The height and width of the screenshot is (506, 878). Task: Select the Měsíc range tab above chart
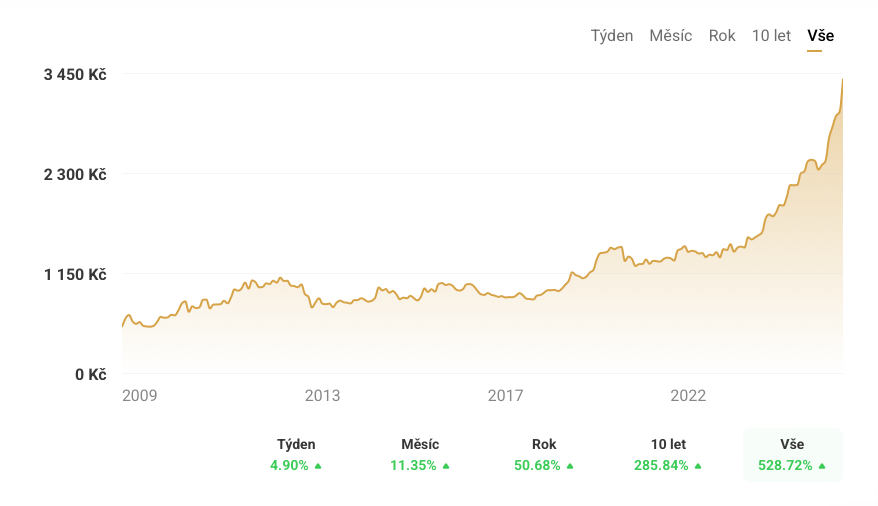click(670, 36)
